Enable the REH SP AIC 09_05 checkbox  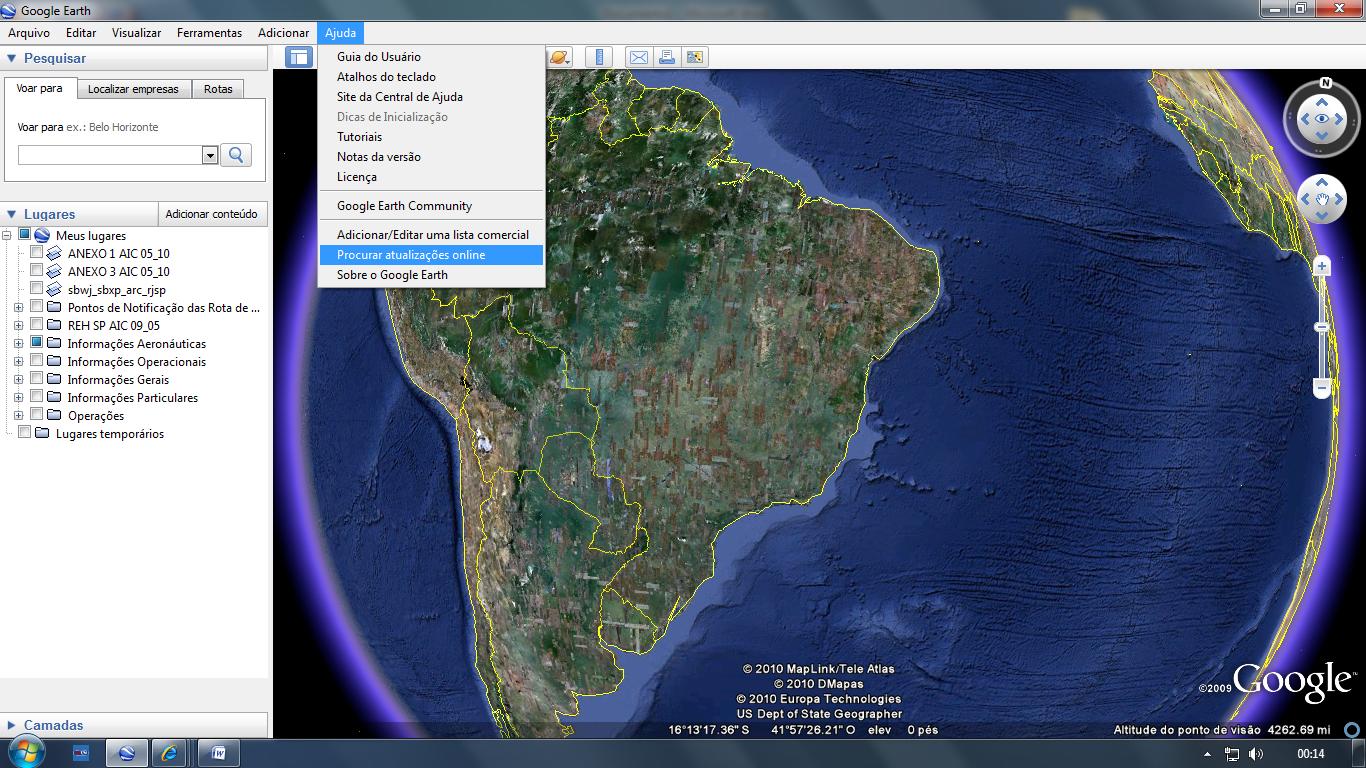(x=37, y=325)
